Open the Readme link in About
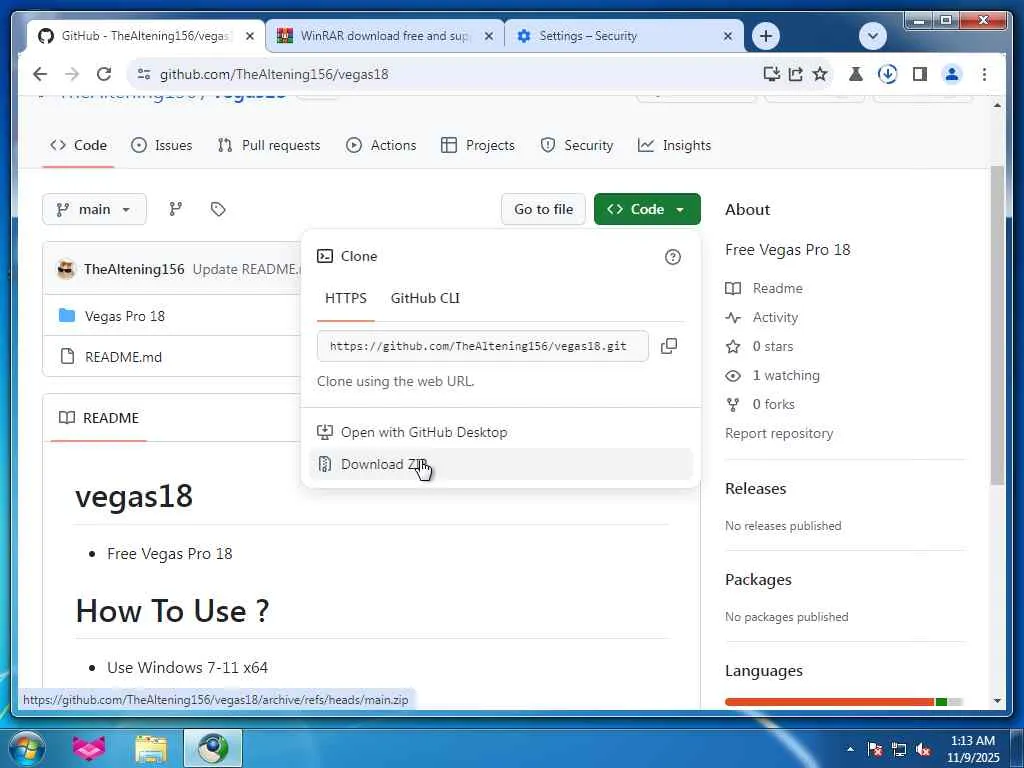 coord(777,288)
